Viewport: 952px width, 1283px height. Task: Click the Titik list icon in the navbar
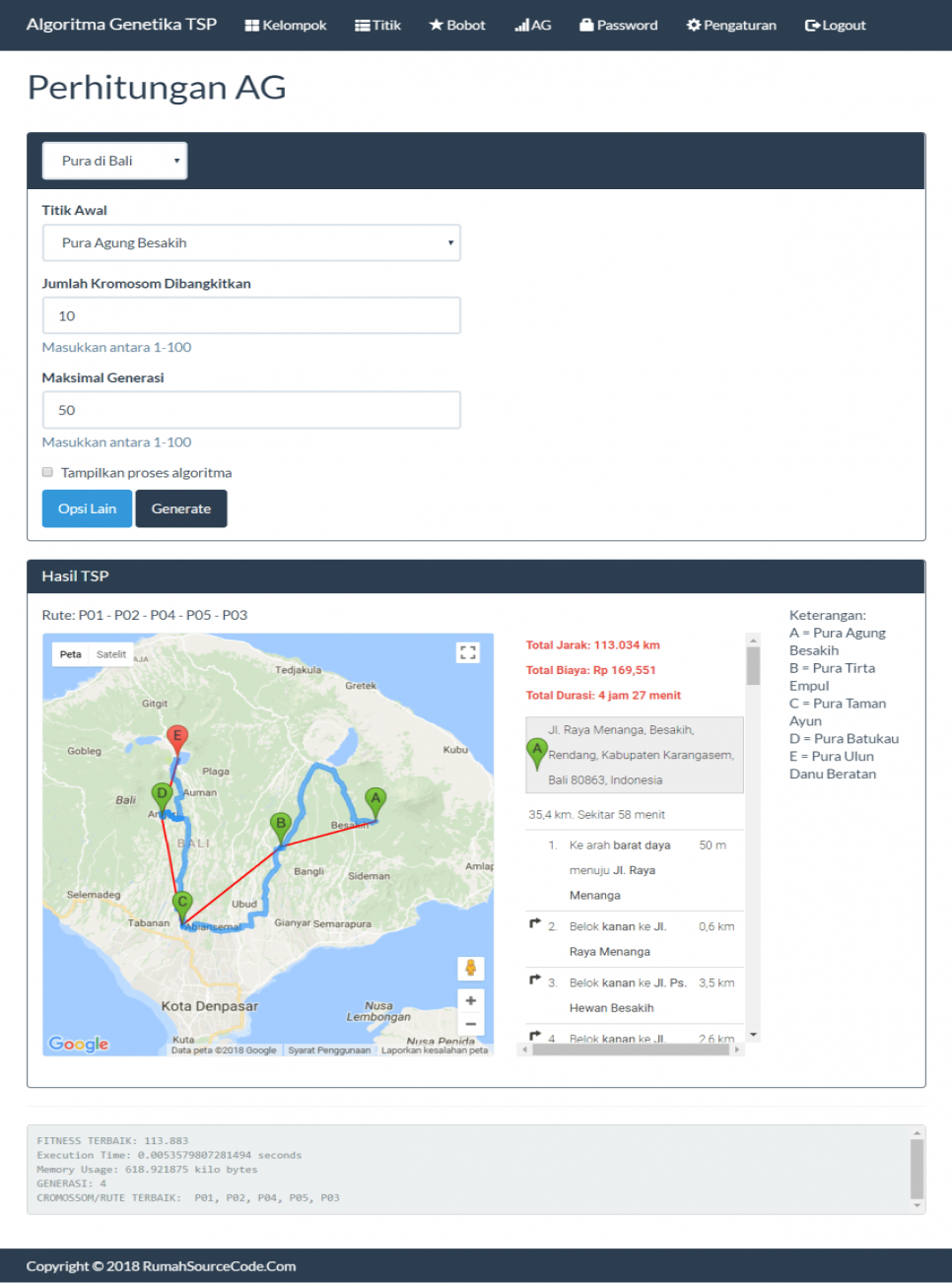(x=362, y=25)
